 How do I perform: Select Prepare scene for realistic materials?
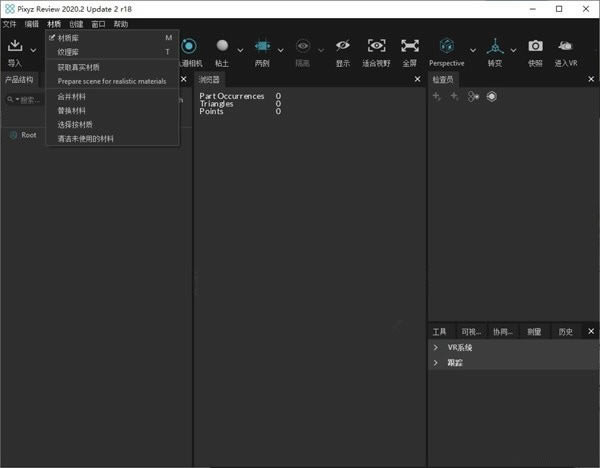tap(112, 81)
